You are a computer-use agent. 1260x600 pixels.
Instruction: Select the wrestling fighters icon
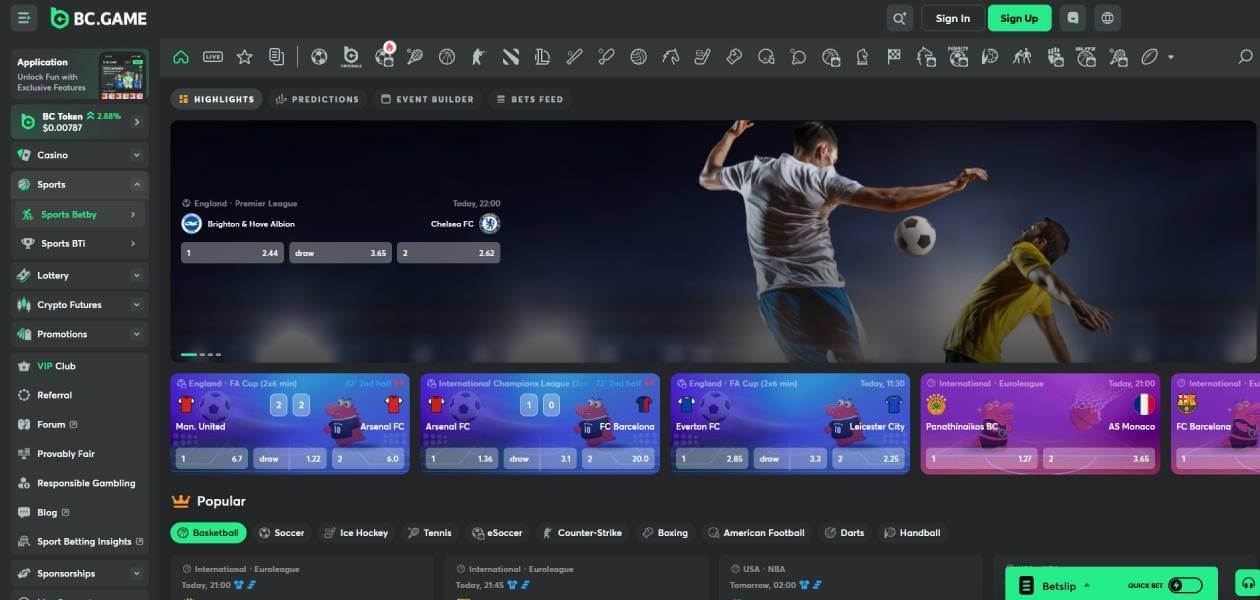tap(1022, 57)
